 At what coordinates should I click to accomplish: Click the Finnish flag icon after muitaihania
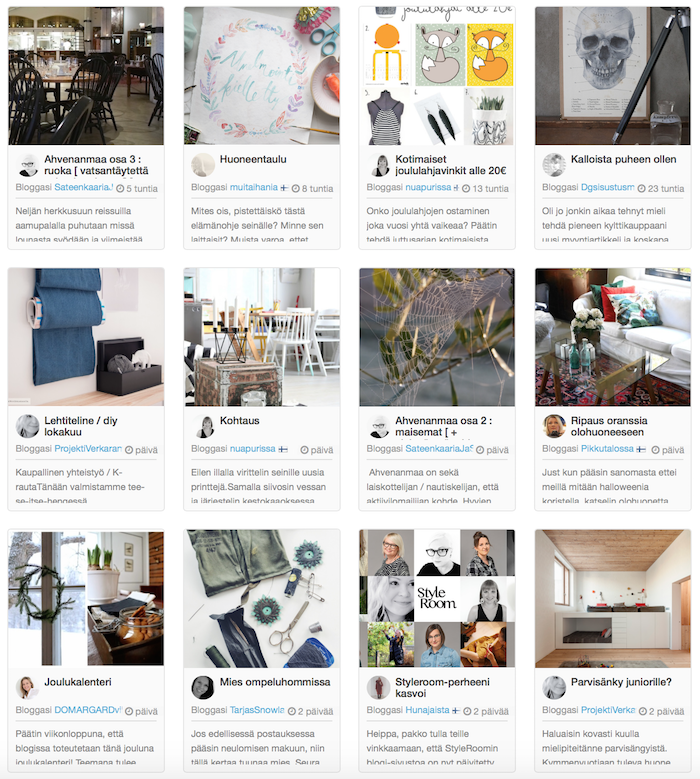point(284,188)
